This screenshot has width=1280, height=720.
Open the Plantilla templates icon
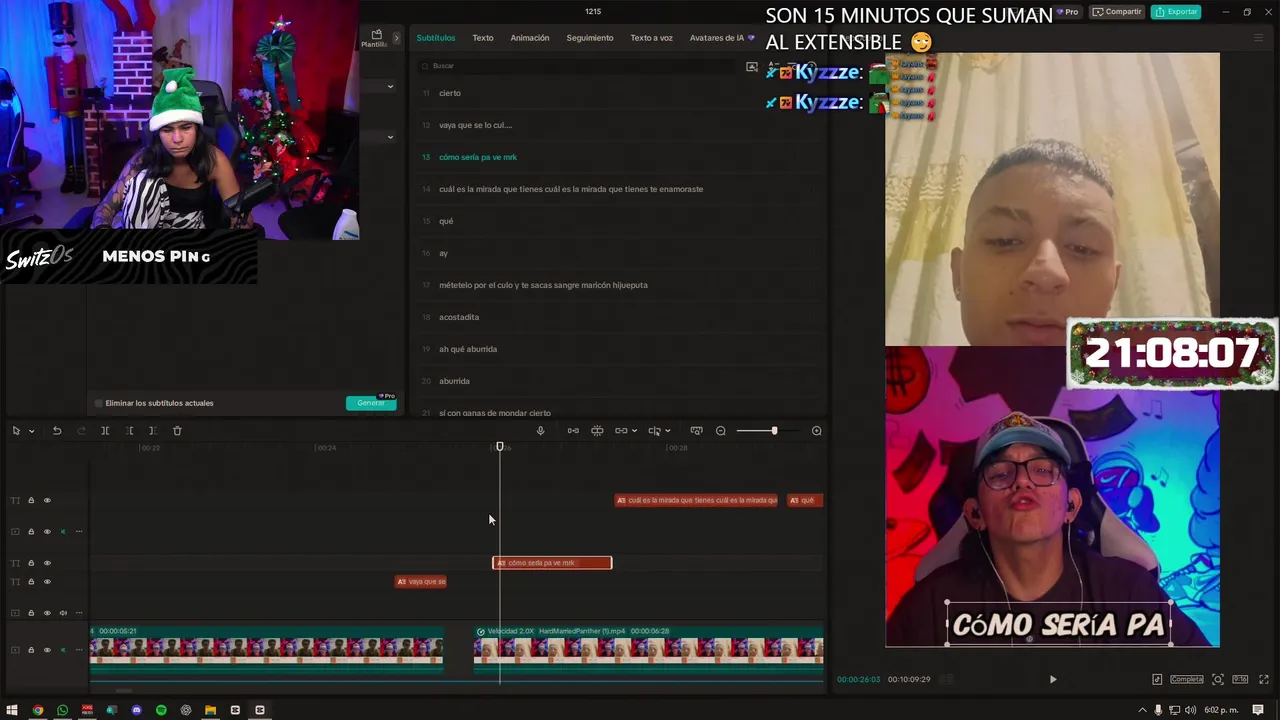[x=376, y=38]
